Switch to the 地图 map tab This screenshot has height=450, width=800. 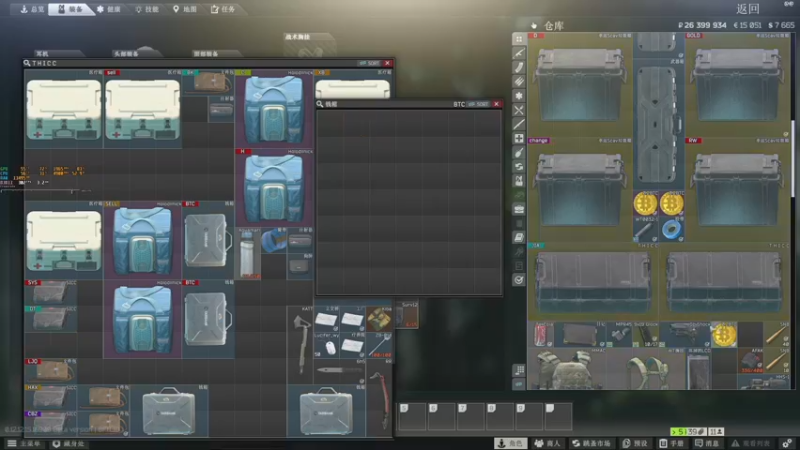coord(184,9)
